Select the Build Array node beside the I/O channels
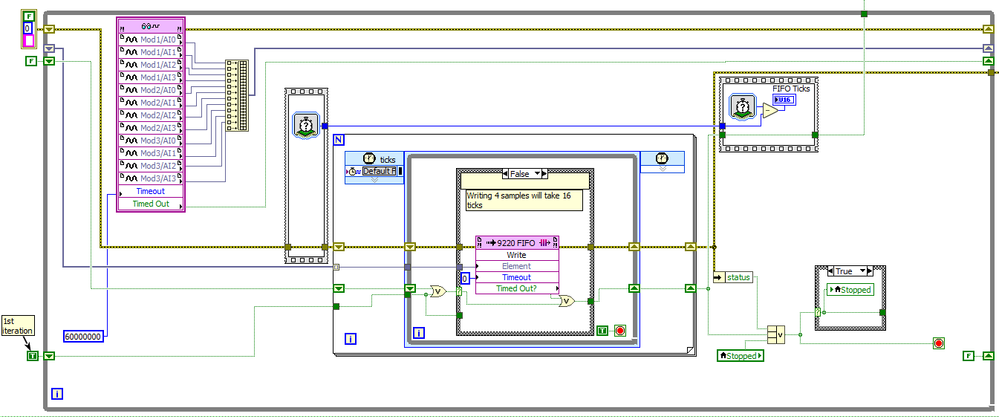 237,95
